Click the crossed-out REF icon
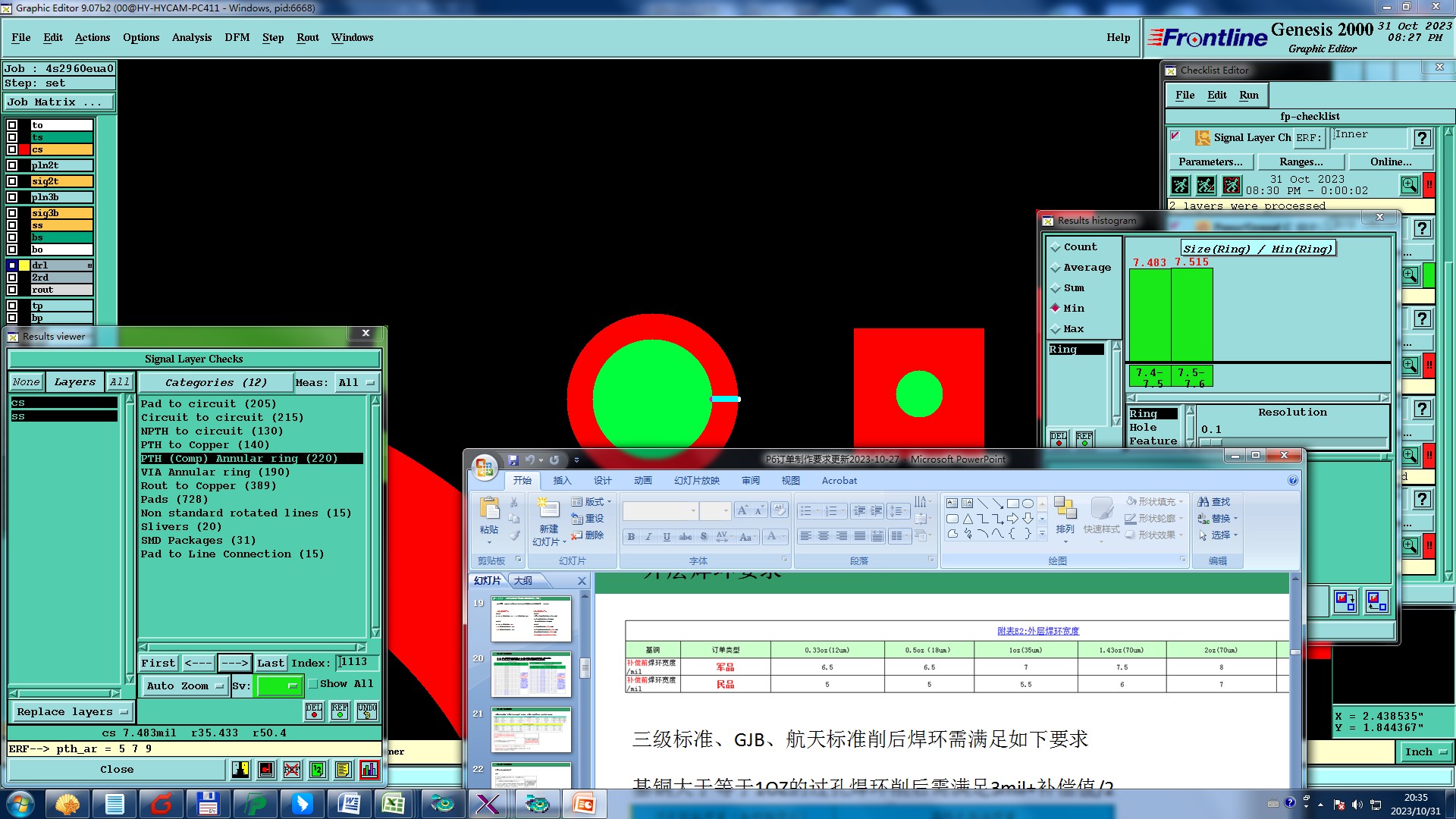1456x819 pixels. tap(291, 770)
